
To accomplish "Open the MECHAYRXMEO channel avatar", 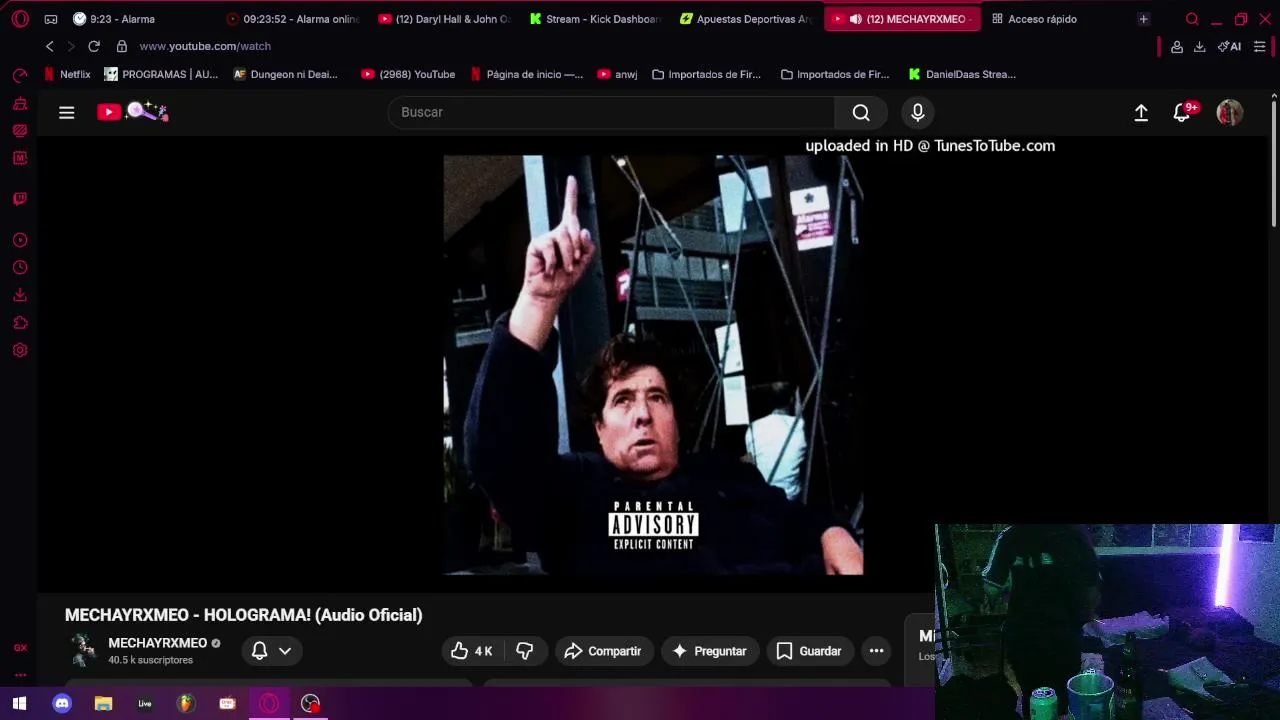I will (82, 651).
